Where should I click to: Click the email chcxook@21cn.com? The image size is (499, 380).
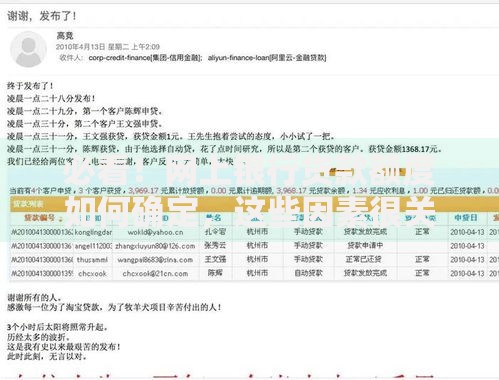click(x=155, y=274)
